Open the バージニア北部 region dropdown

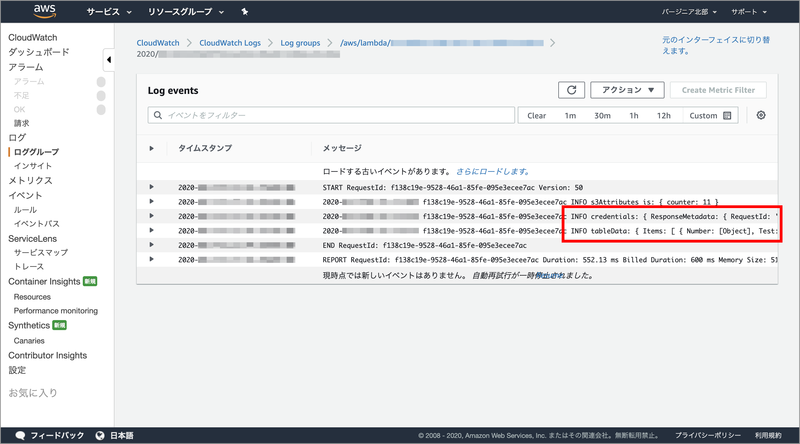[689, 12]
